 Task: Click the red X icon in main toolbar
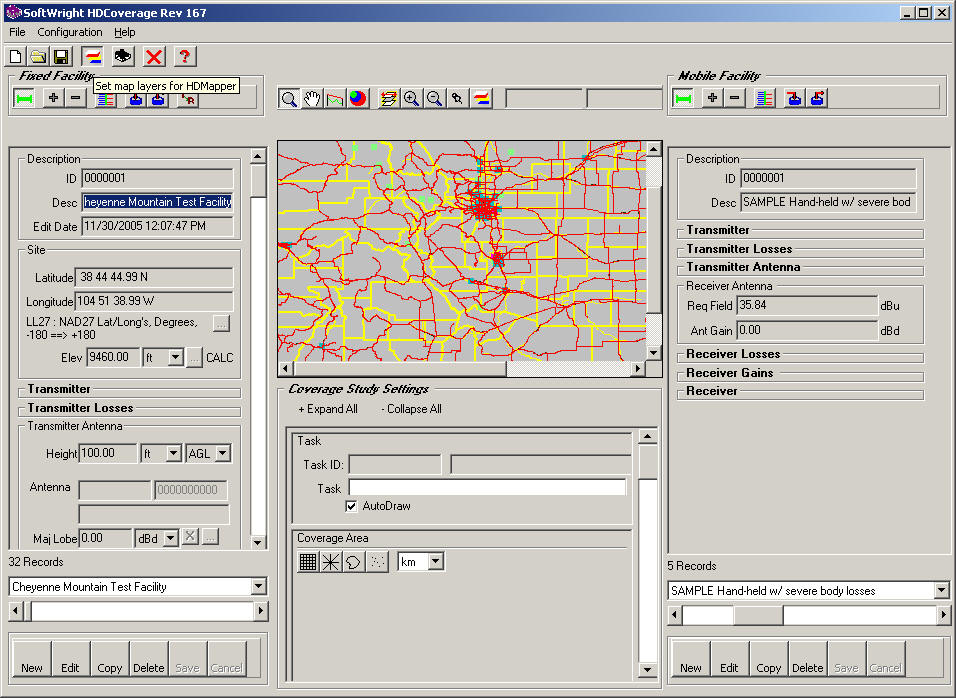154,57
